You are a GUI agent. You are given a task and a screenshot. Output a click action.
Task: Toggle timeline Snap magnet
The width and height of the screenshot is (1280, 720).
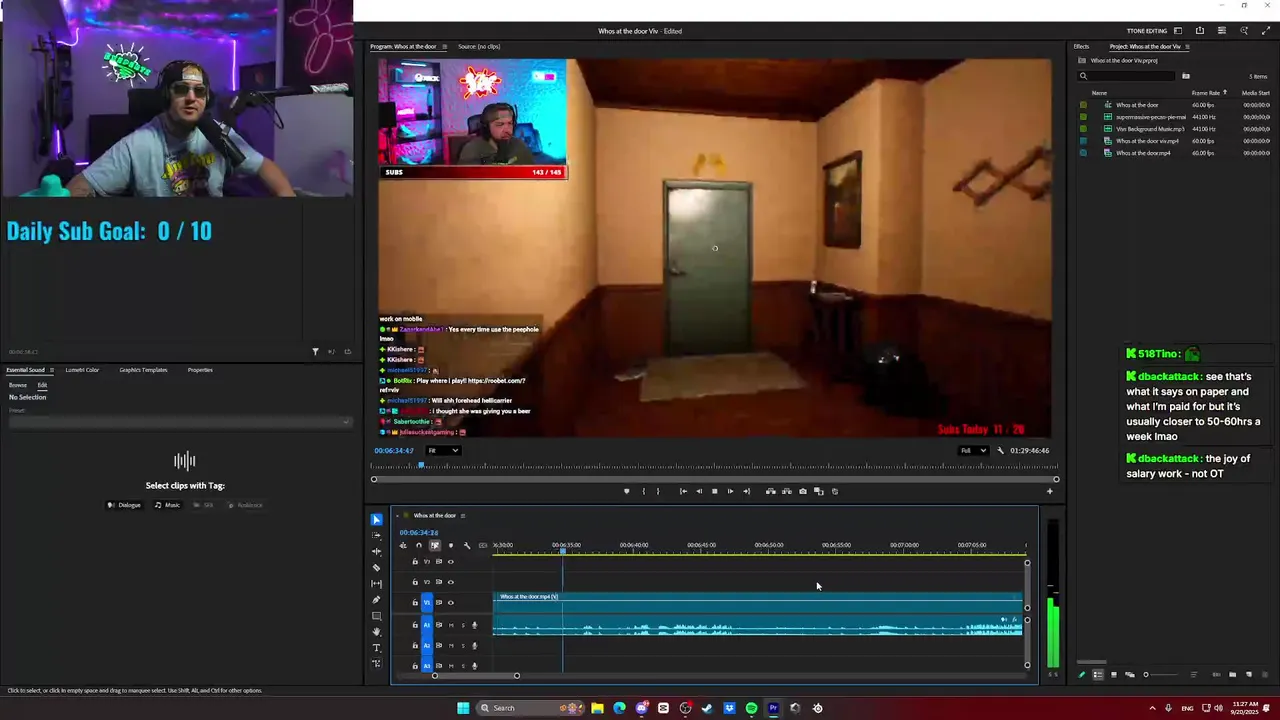point(418,545)
